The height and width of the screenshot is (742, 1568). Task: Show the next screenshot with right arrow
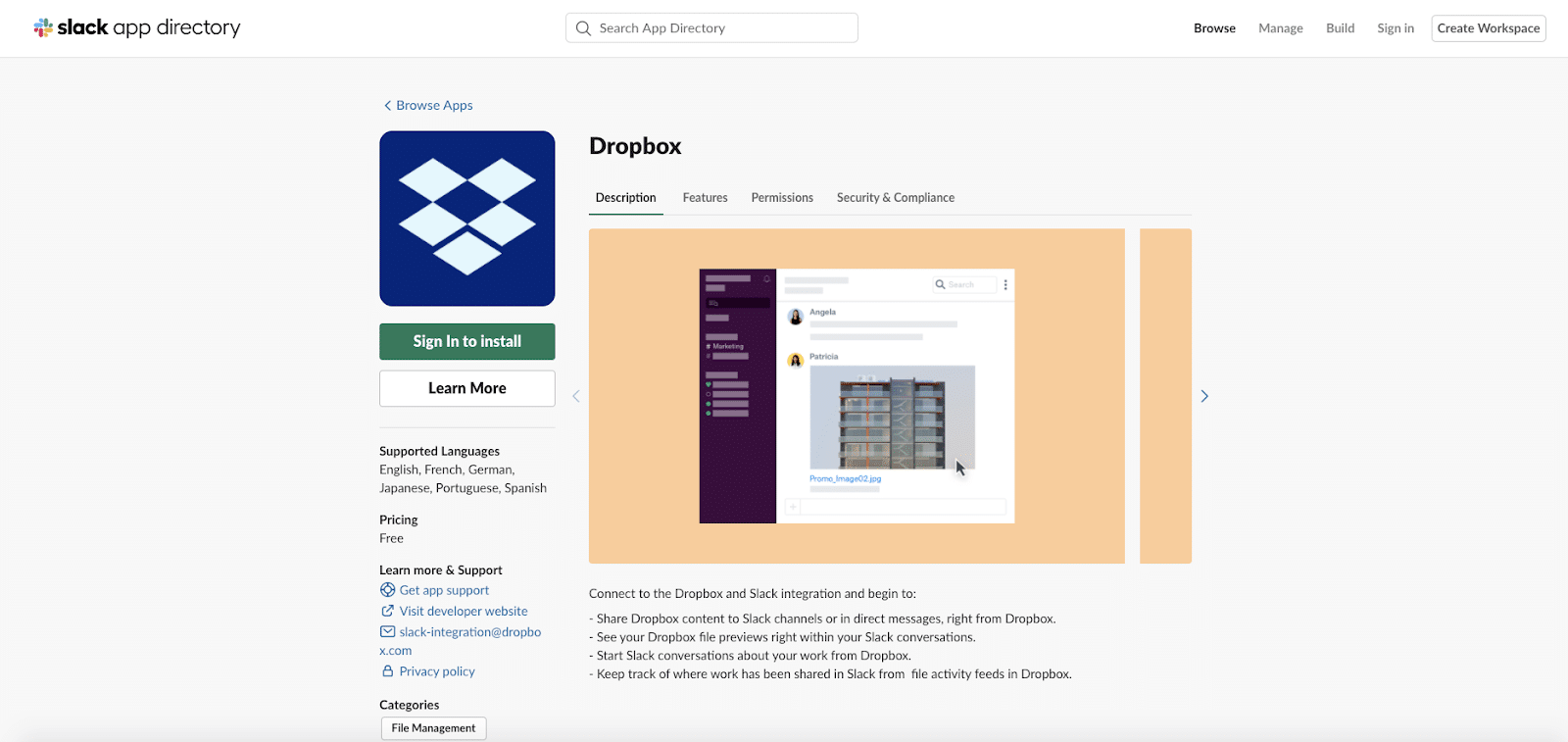pos(1204,396)
